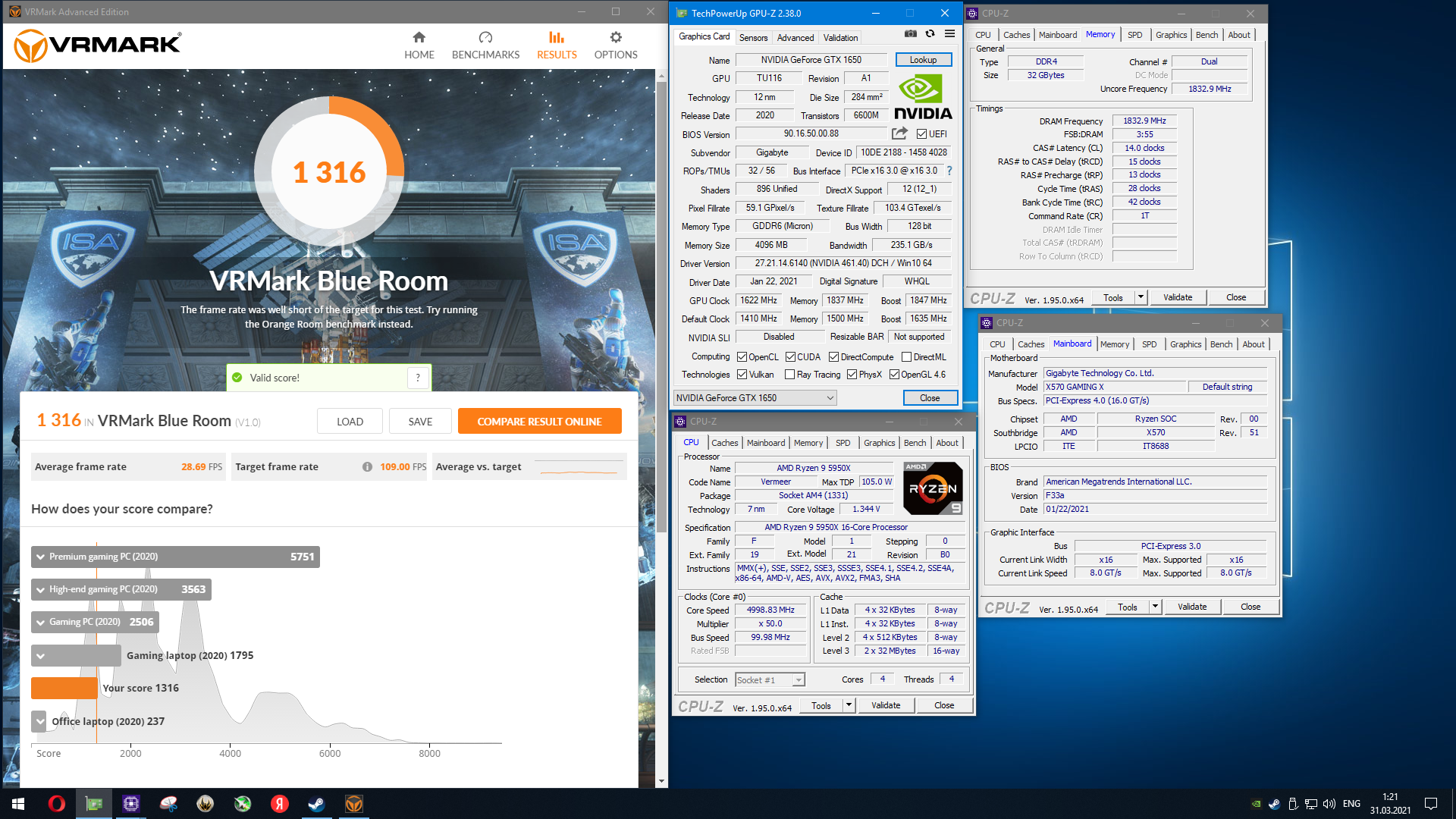Click the SAVE button in VRMark
The image size is (1456, 819).
[x=420, y=422]
